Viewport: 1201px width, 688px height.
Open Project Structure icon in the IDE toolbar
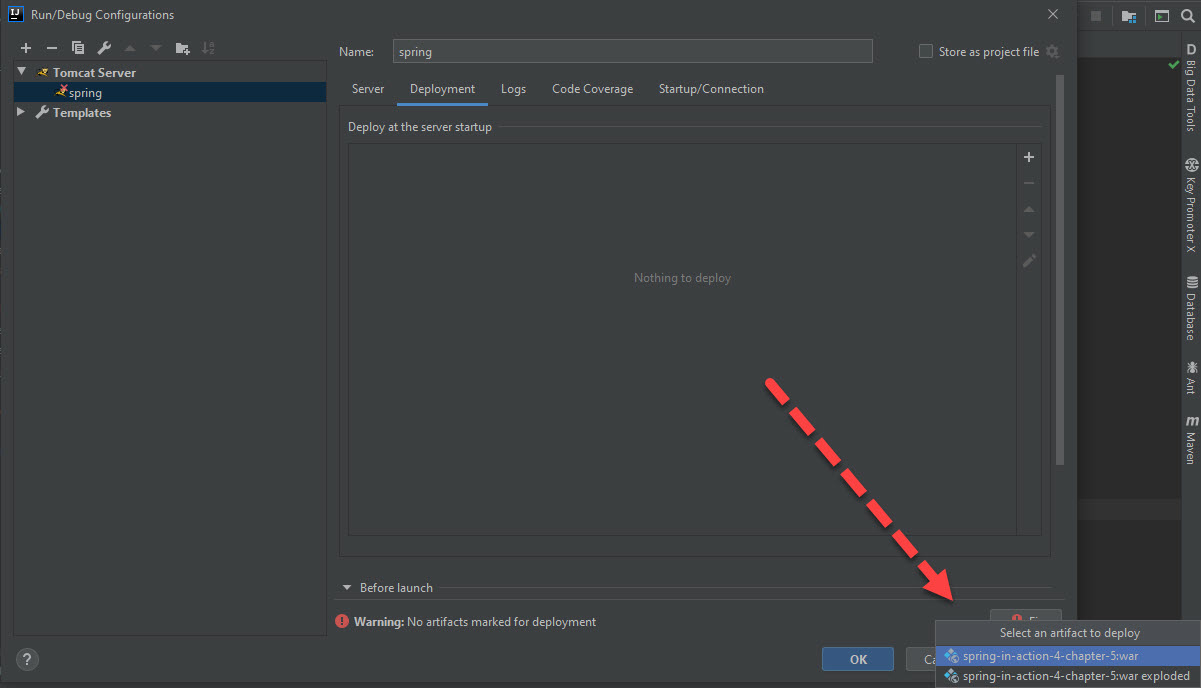[1128, 16]
